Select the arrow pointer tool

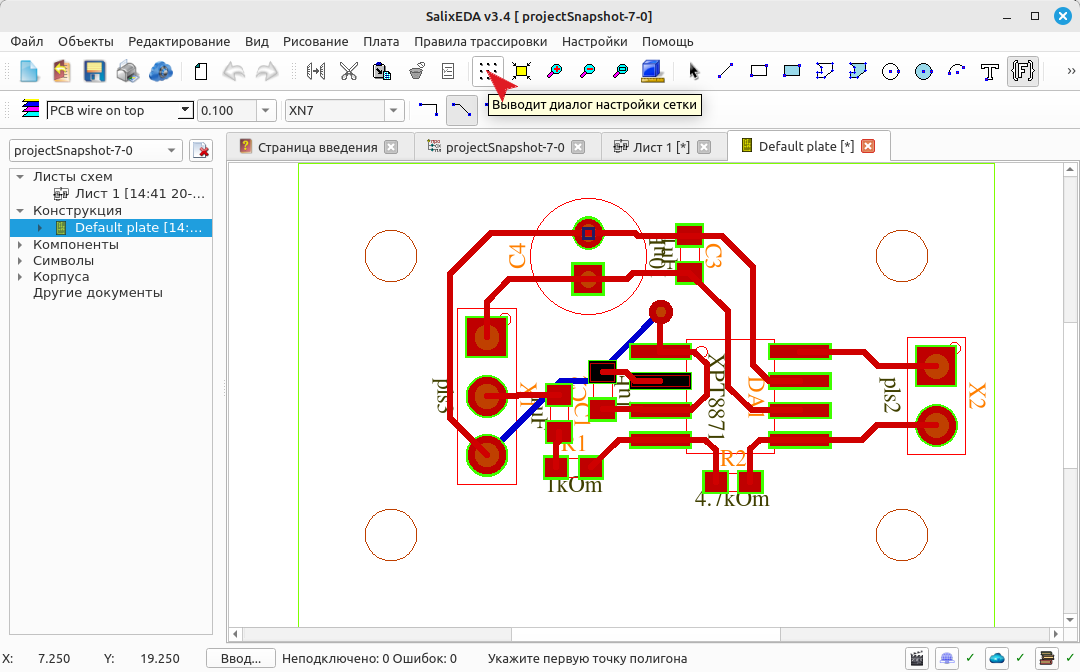click(693, 71)
